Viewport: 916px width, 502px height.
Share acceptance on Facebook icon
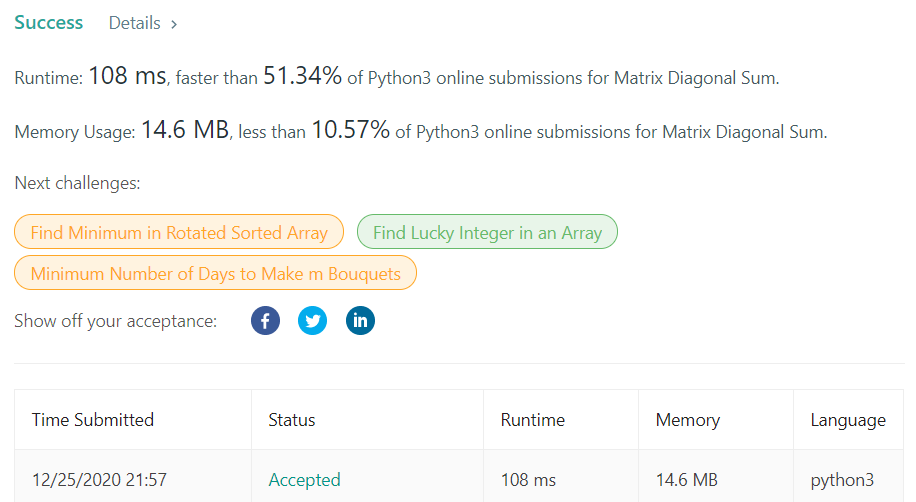click(265, 320)
